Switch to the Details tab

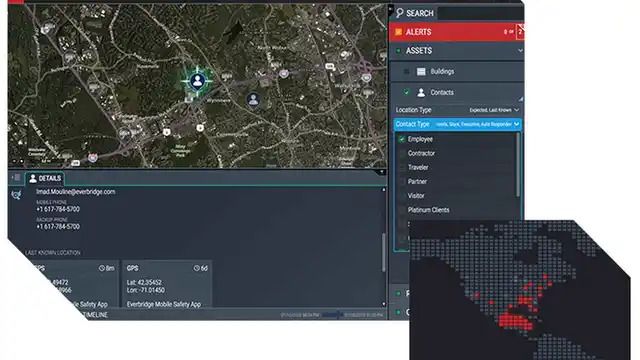[x=45, y=178]
